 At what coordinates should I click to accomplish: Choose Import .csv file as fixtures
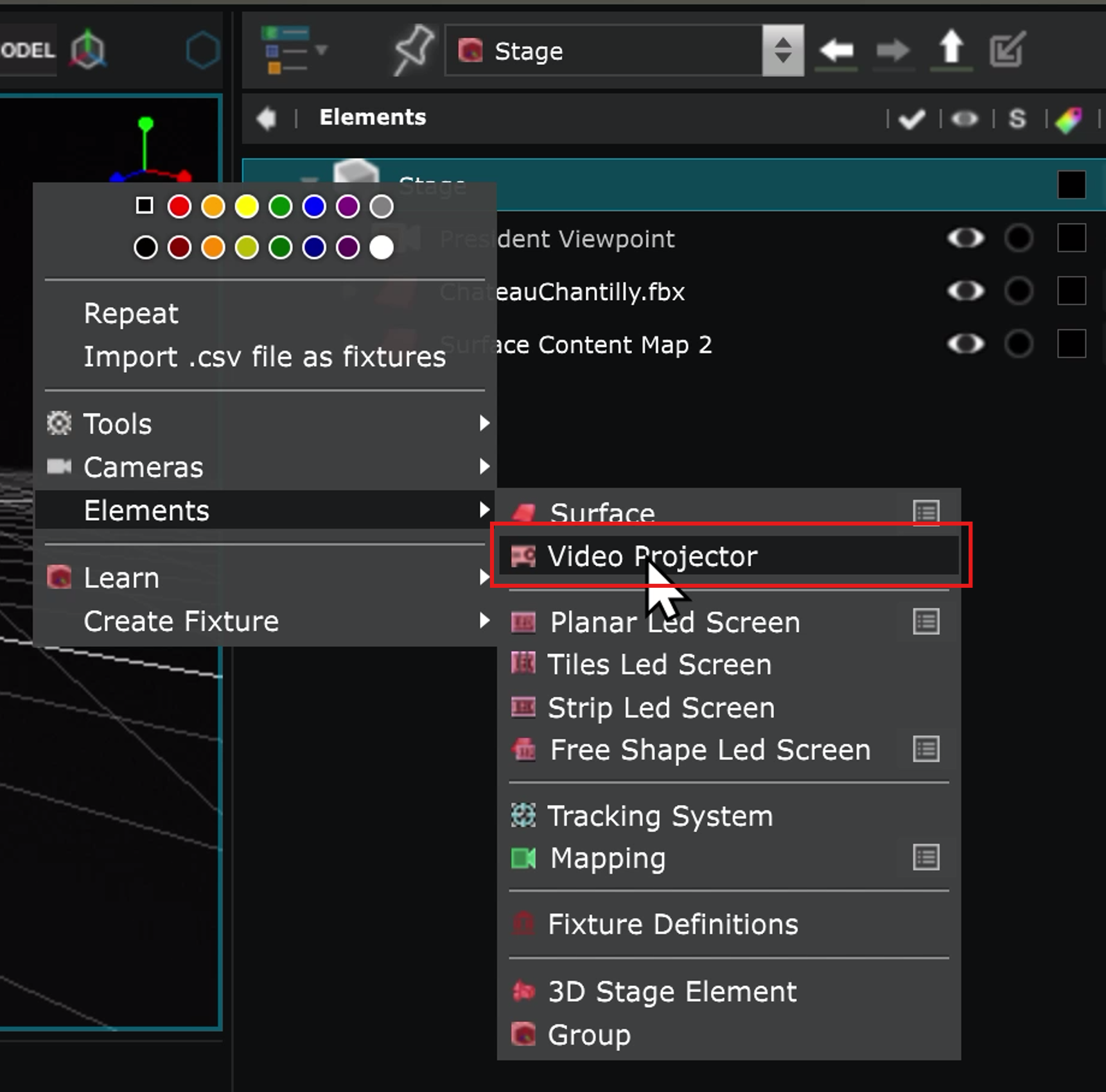(265, 357)
